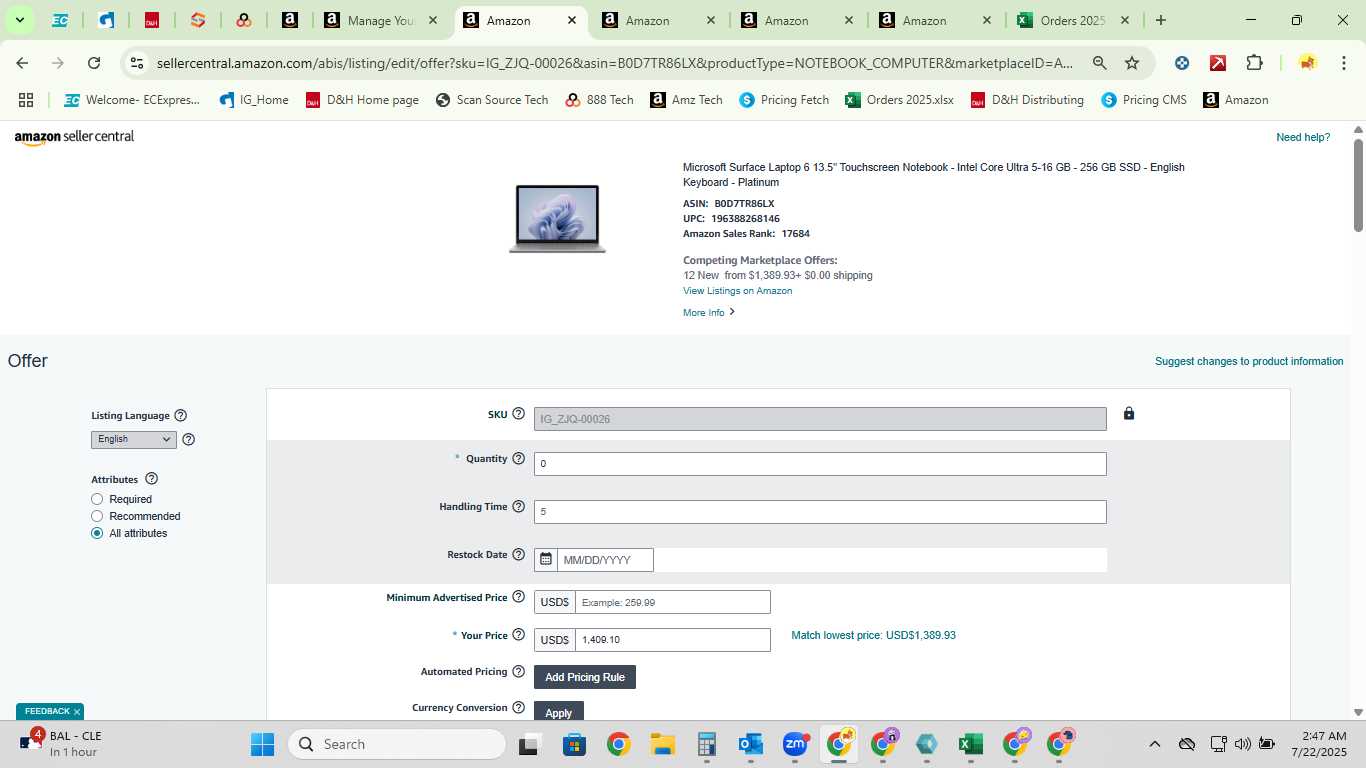This screenshot has width=1366, height=768.
Task: Select the All attributes radio button
Action: pos(97,533)
